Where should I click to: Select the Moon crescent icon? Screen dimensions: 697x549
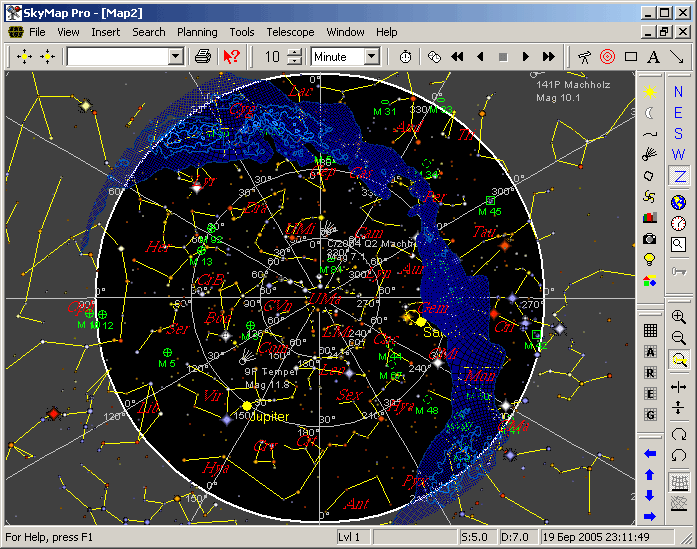click(x=649, y=113)
